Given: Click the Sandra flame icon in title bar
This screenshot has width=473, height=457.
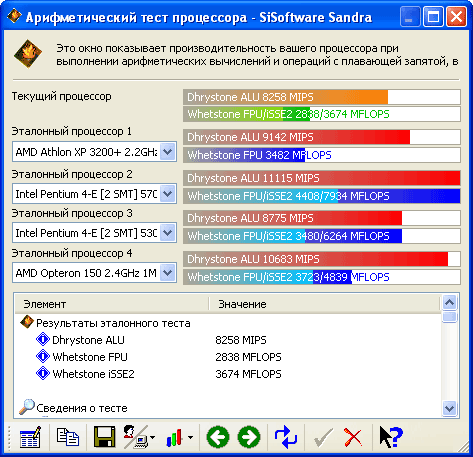Looking at the screenshot, I should pyautogui.click(x=14, y=16).
